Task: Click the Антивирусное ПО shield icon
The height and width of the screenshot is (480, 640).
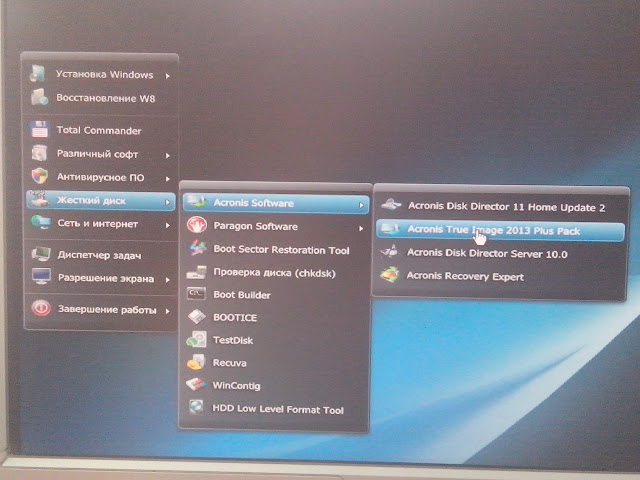Action: click(x=40, y=176)
